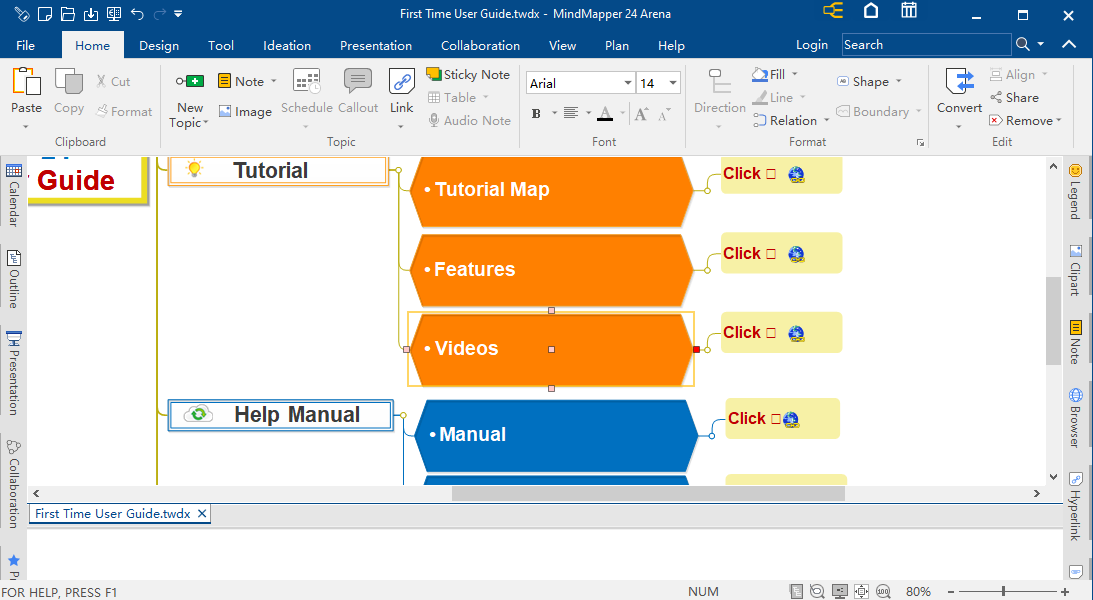This screenshot has width=1093, height=600.
Task: Click the presentation monitor icon in the status bar
Action: [x=840, y=592]
